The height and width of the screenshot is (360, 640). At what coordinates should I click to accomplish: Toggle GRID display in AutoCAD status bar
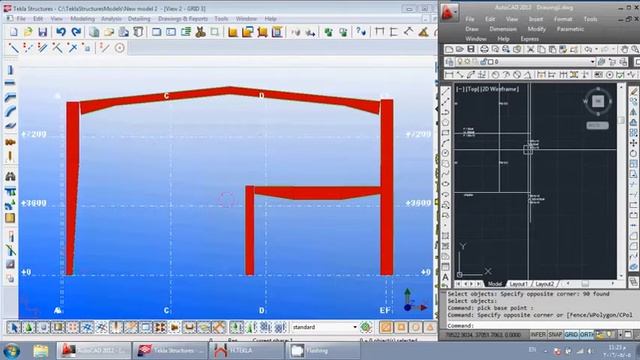(x=571, y=335)
